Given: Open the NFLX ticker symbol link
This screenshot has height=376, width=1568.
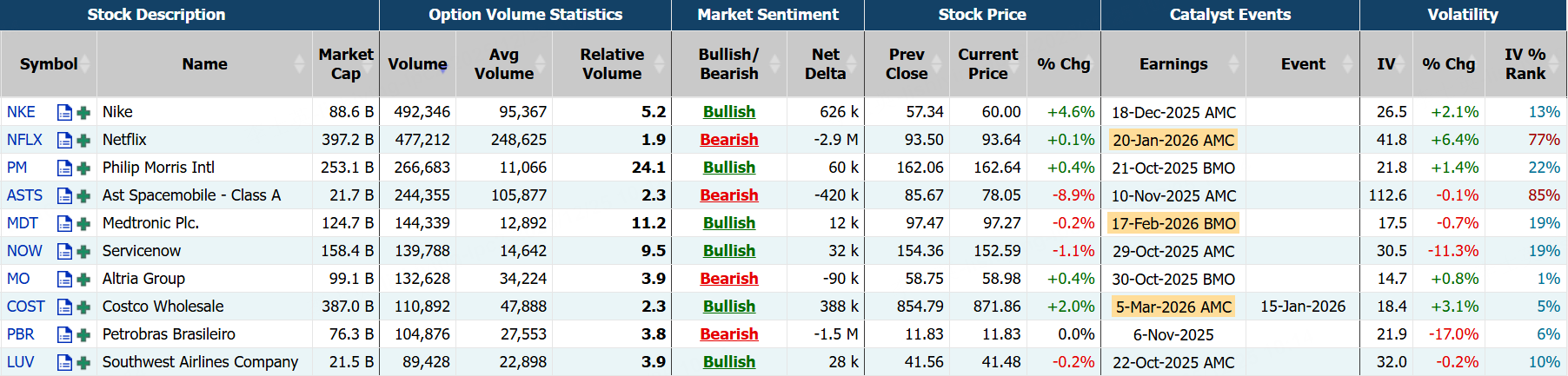Looking at the screenshot, I should pyautogui.click(x=24, y=140).
